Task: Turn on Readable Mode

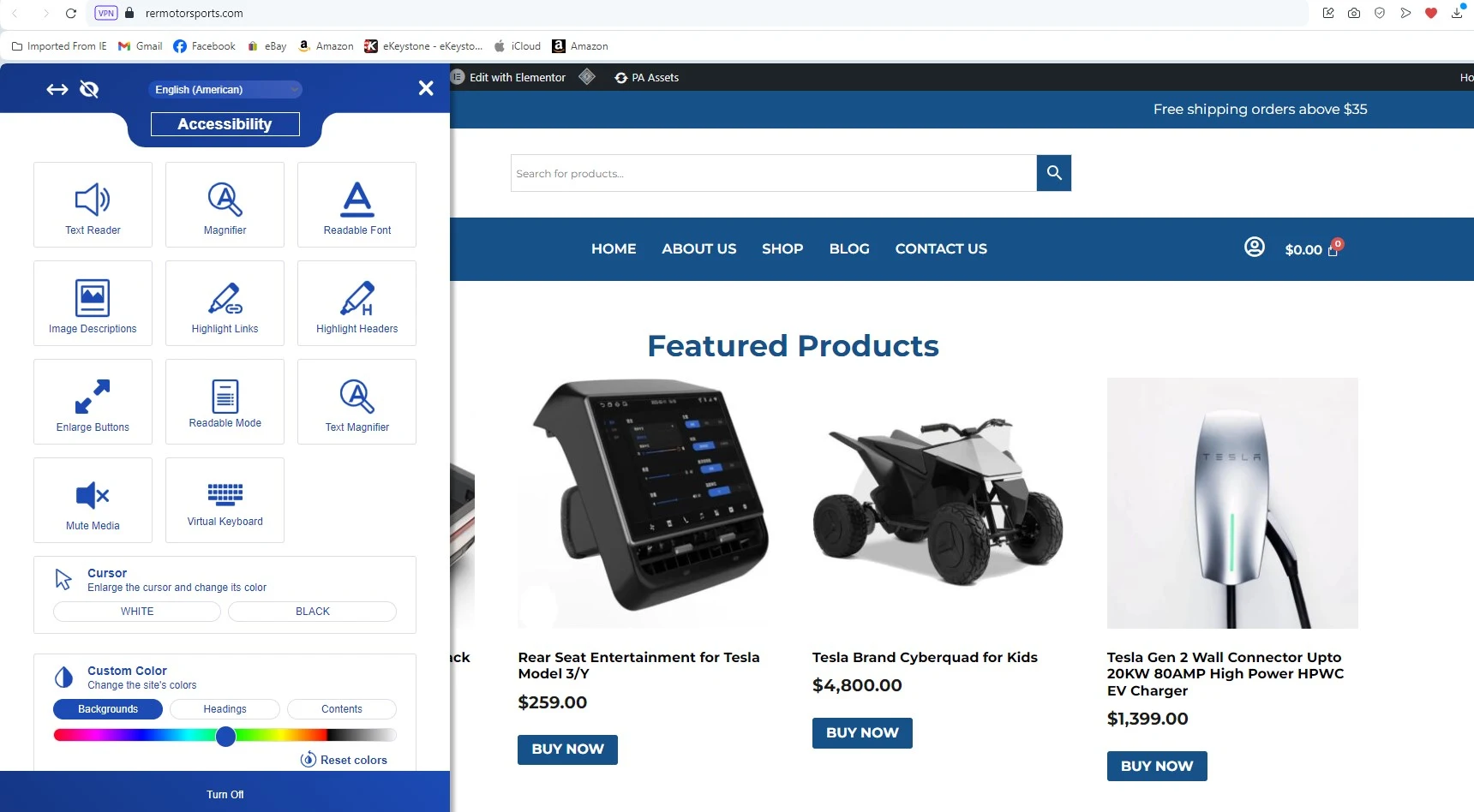Action: pyautogui.click(x=225, y=402)
